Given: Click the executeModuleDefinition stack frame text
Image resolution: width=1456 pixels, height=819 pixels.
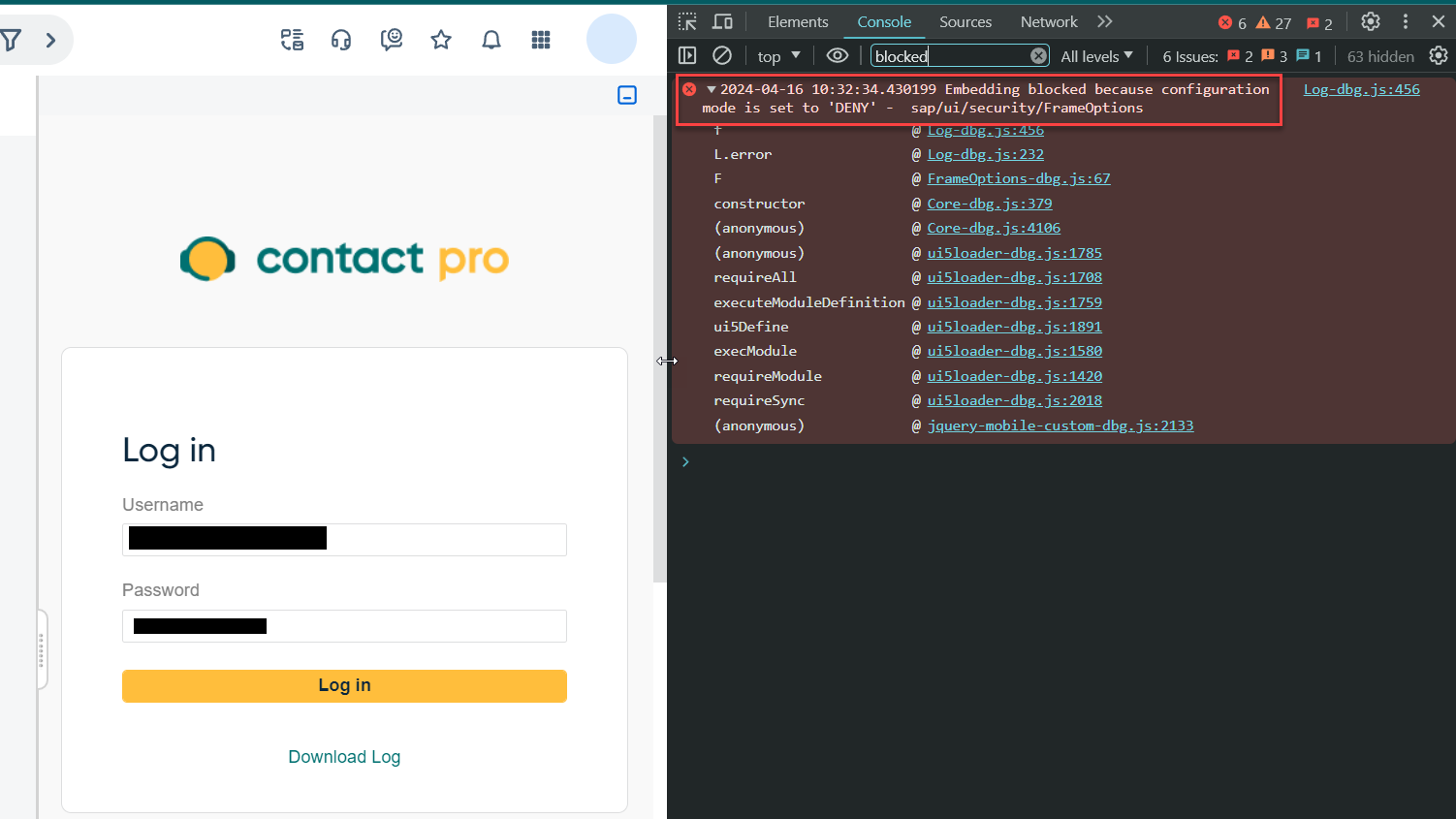Looking at the screenshot, I should (x=809, y=302).
